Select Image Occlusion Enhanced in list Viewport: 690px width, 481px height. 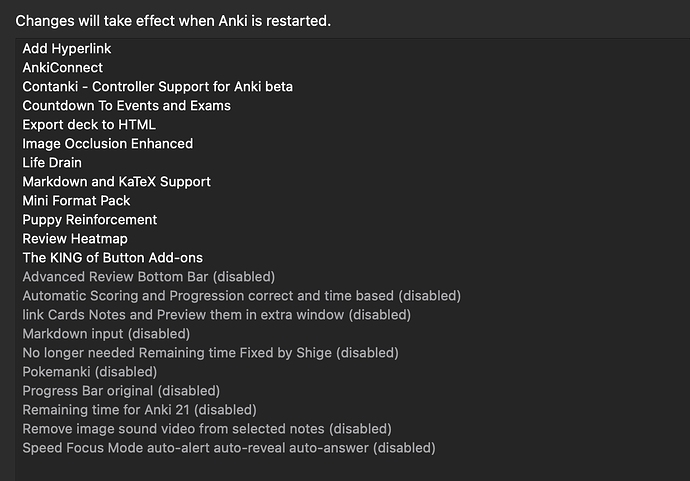107,143
